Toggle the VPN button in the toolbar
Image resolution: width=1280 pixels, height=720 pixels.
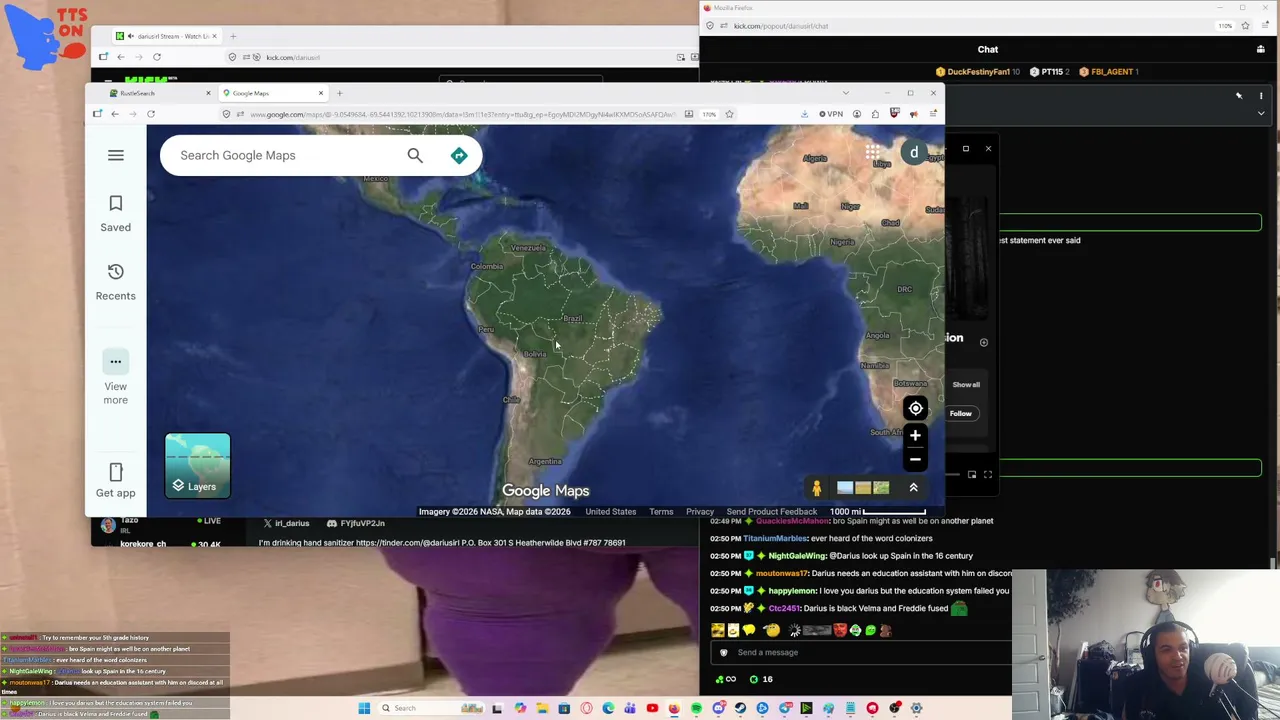pos(831,114)
